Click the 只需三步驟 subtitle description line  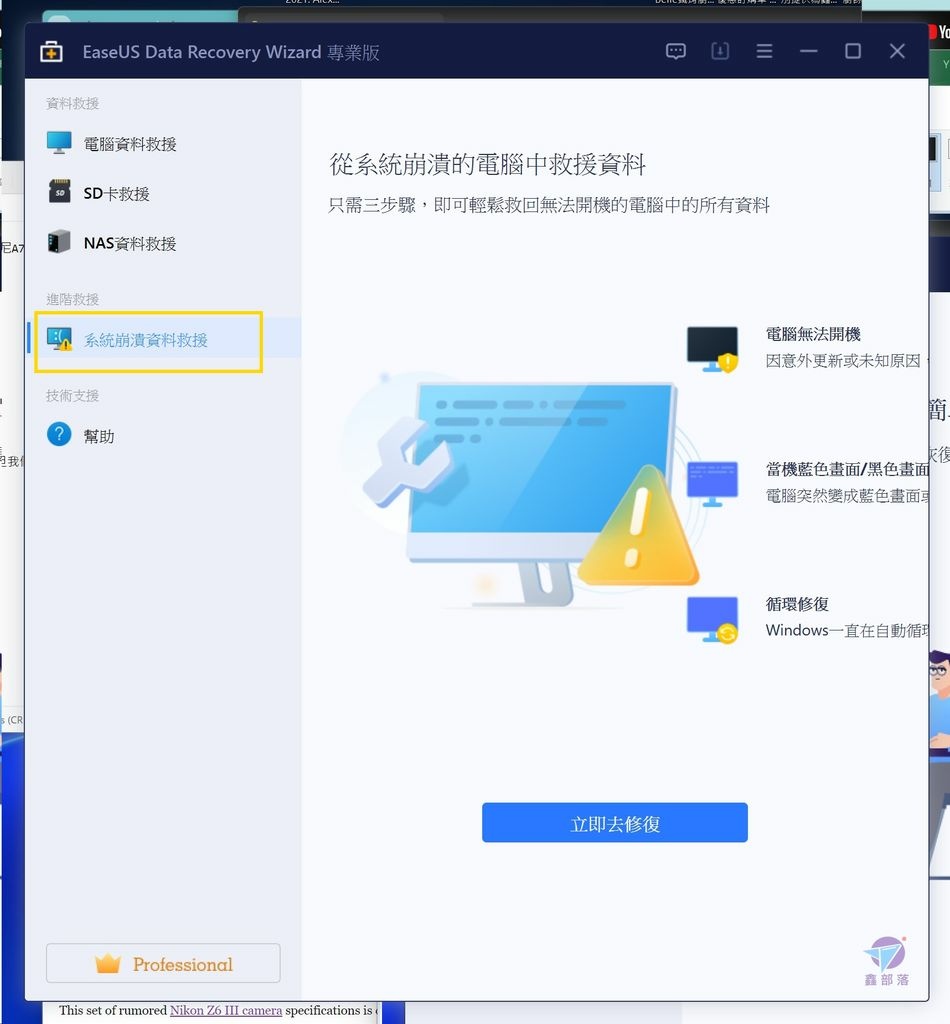coord(548,205)
